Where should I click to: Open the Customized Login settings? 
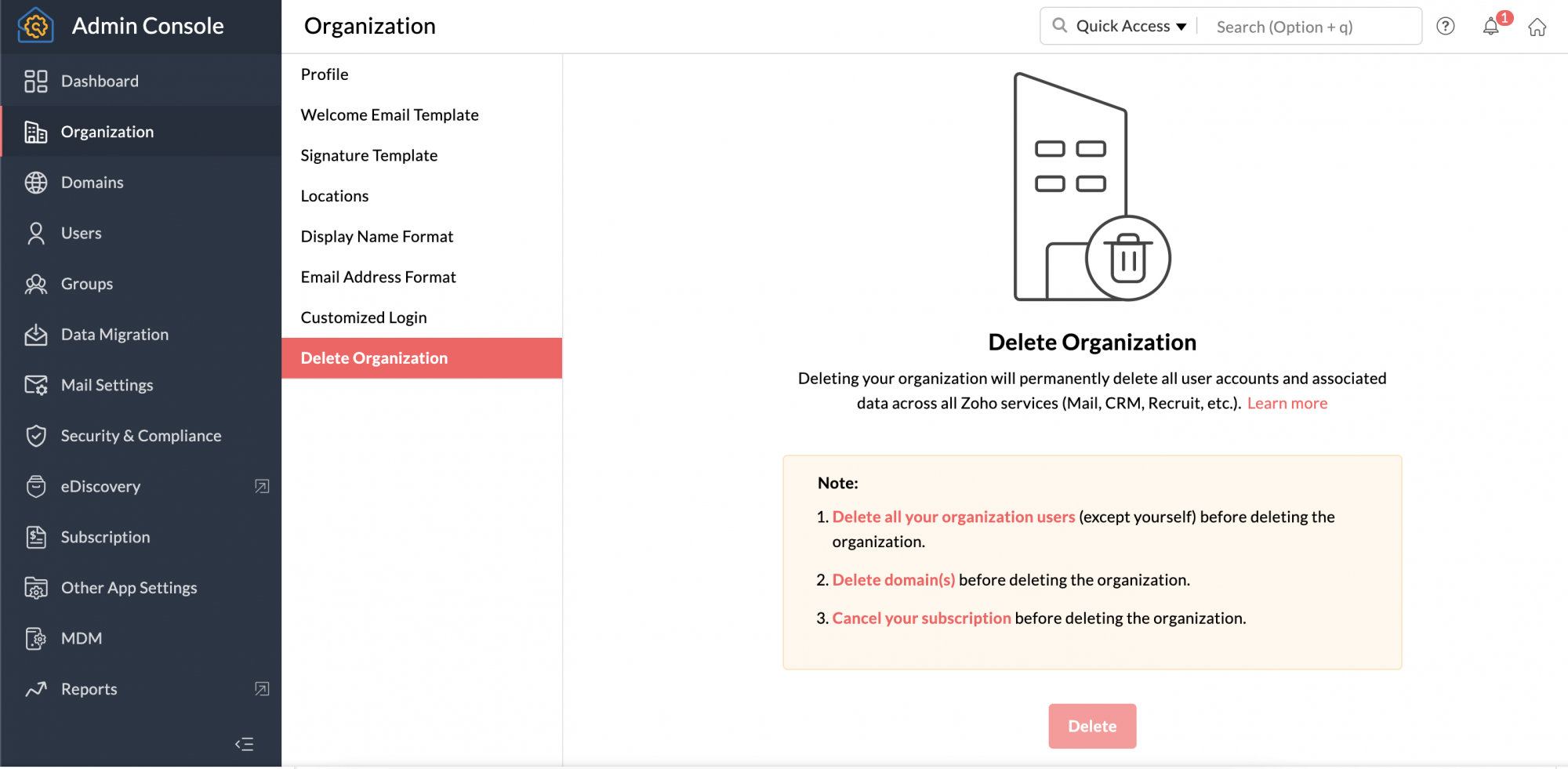point(364,317)
